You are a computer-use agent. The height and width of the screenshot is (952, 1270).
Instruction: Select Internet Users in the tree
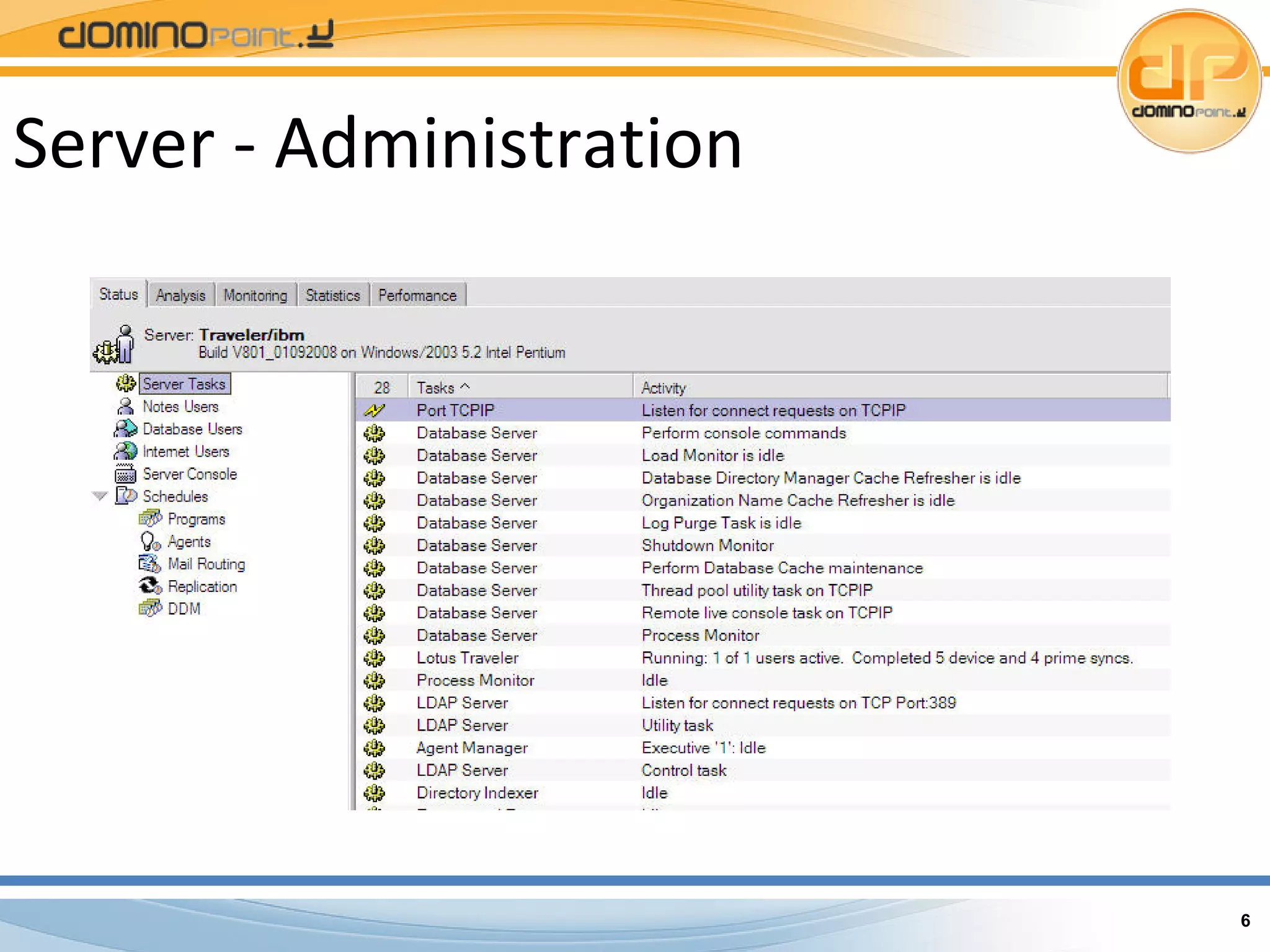pos(186,451)
